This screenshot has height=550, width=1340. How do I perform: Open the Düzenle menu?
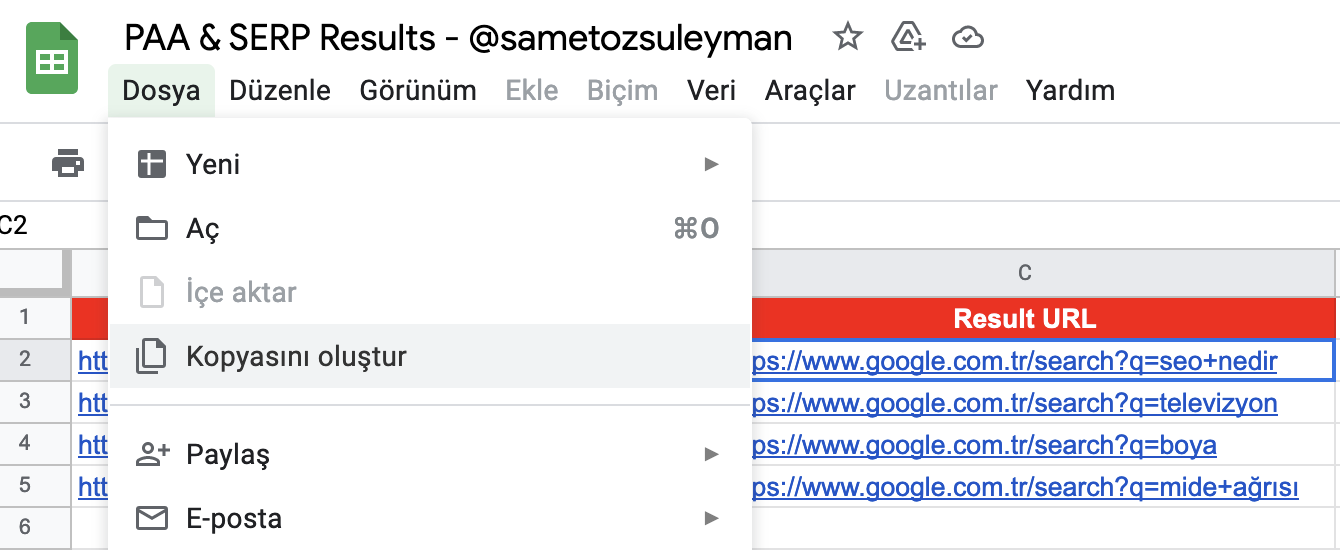[280, 91]
